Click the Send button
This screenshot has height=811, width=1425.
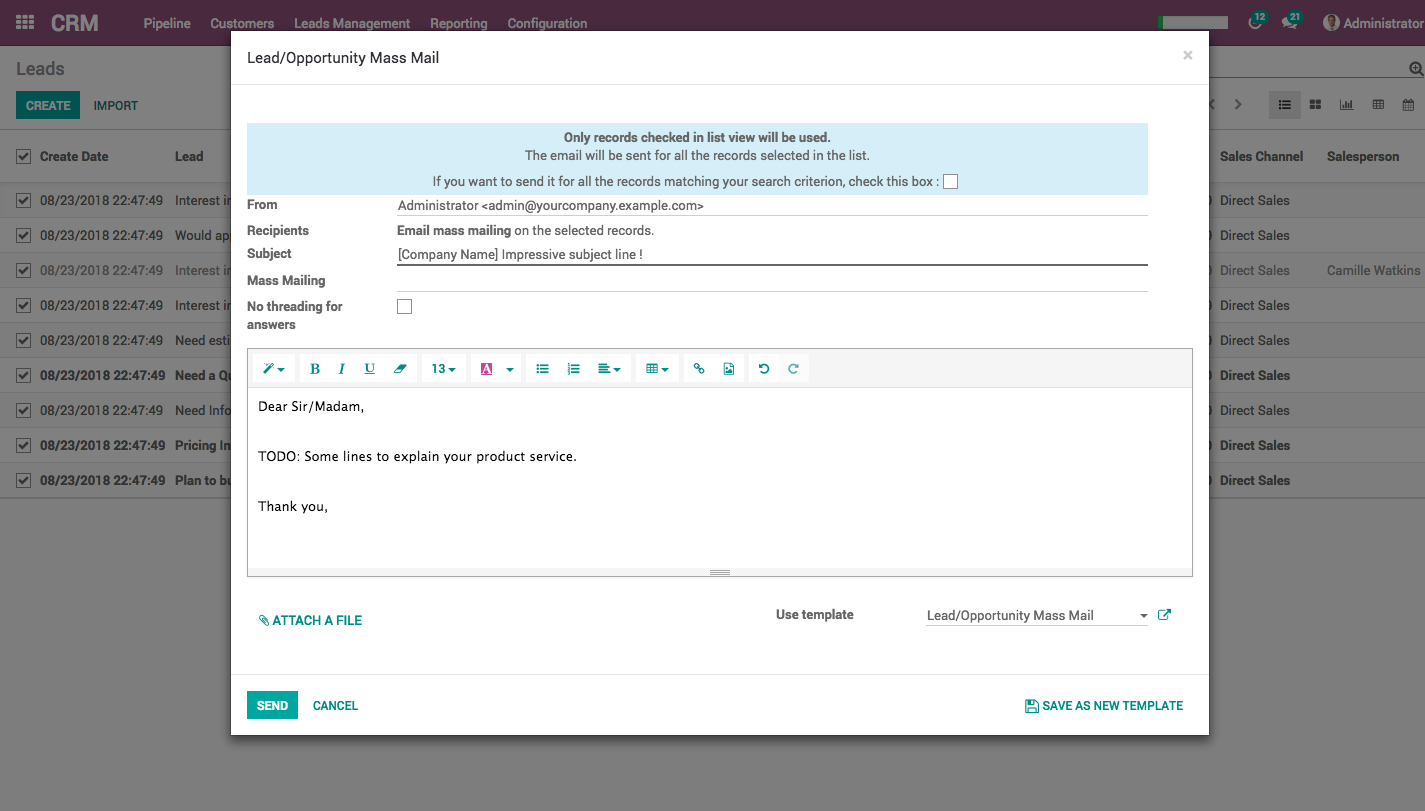click(272, 705)
